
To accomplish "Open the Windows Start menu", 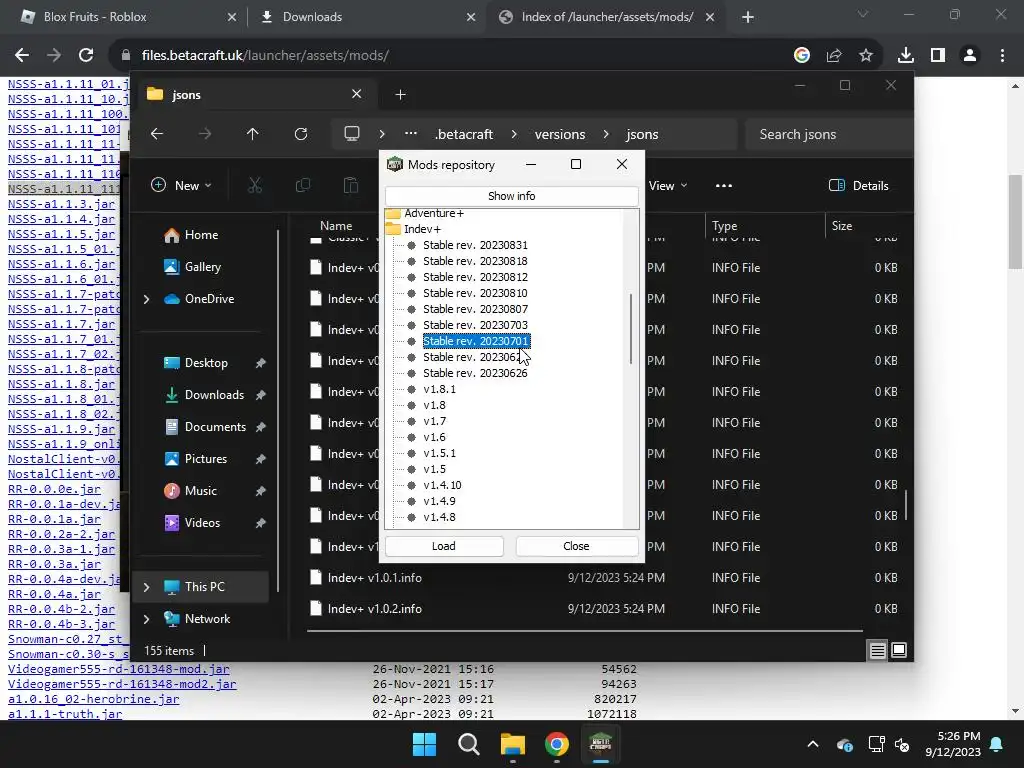I will pos(424,744).
